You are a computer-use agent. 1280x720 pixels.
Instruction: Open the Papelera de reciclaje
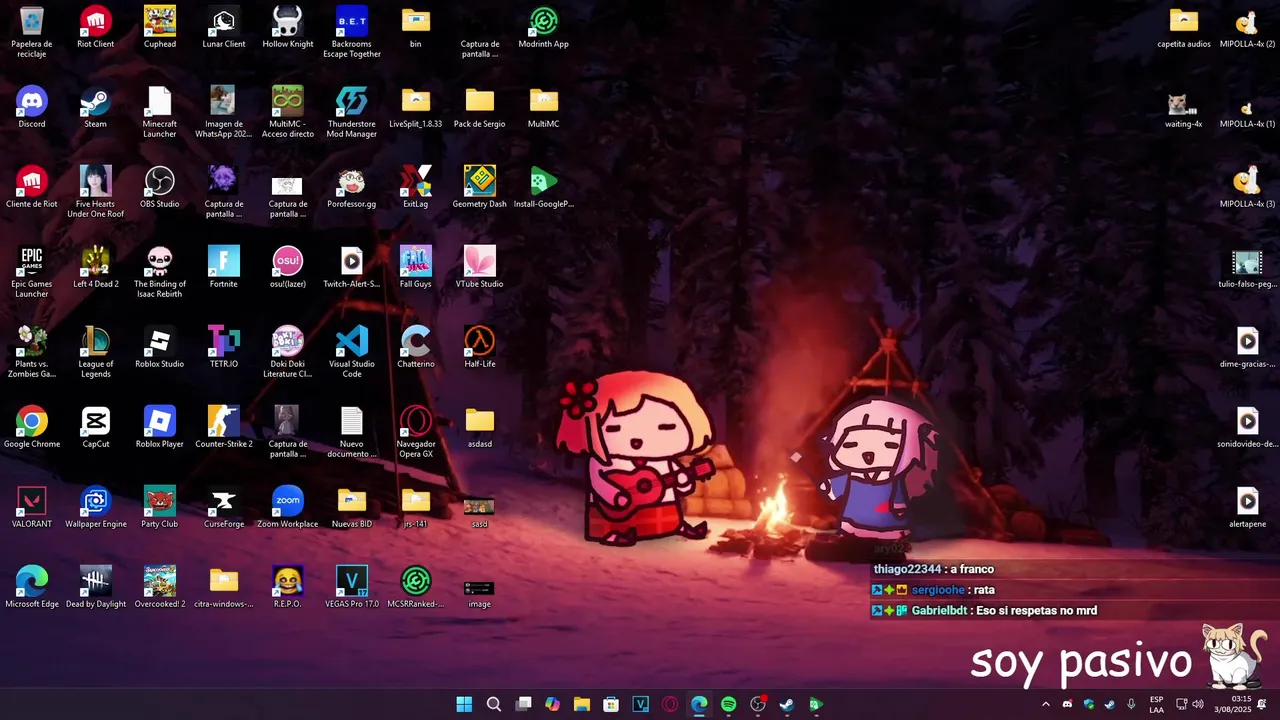click(32, 32)
